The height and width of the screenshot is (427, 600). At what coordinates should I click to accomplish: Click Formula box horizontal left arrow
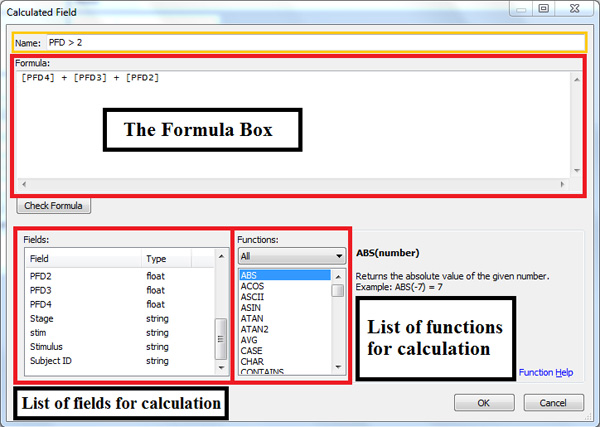tap(24, 184)
